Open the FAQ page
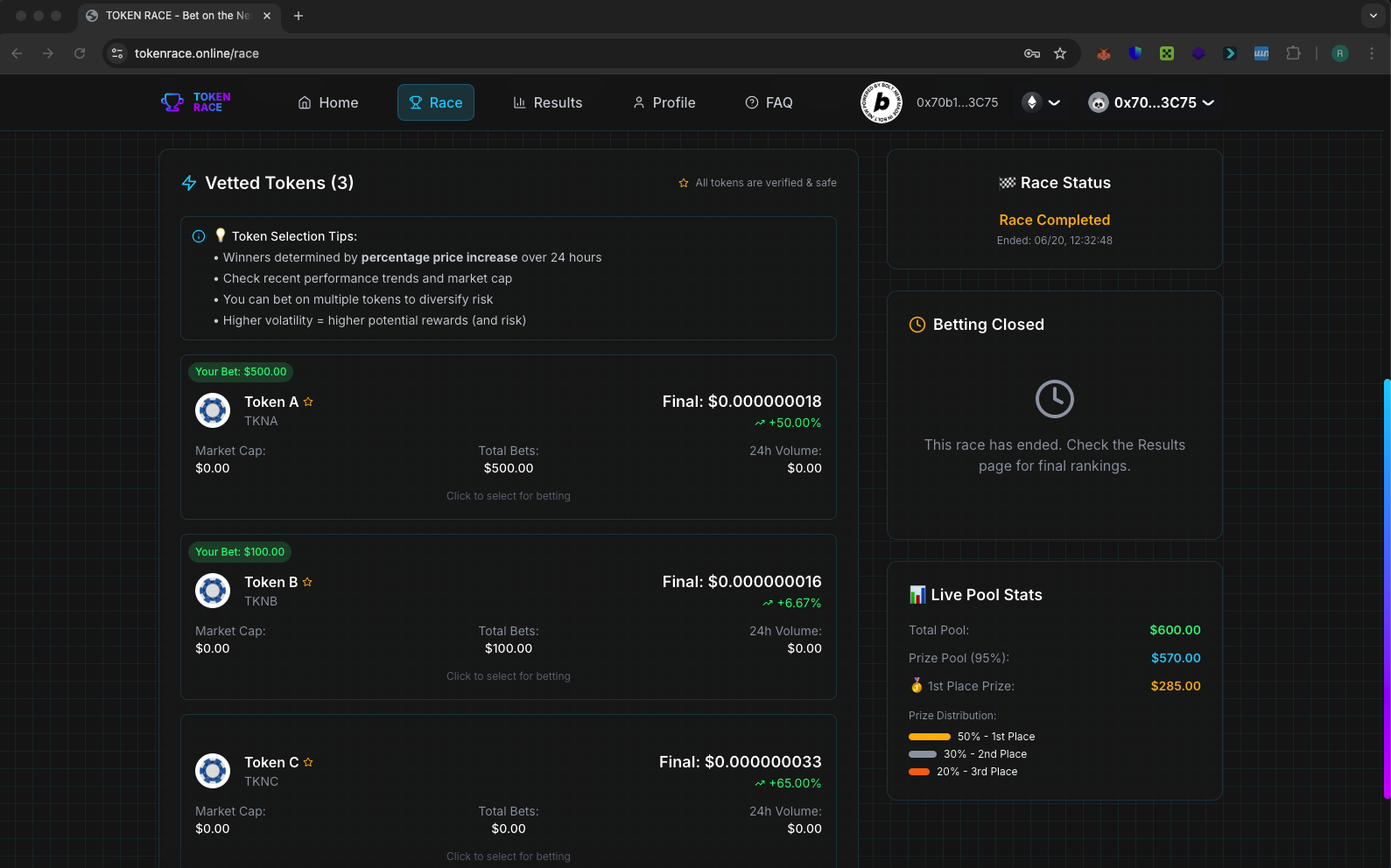Viewport: 1391px width, 868px height. 769,102
